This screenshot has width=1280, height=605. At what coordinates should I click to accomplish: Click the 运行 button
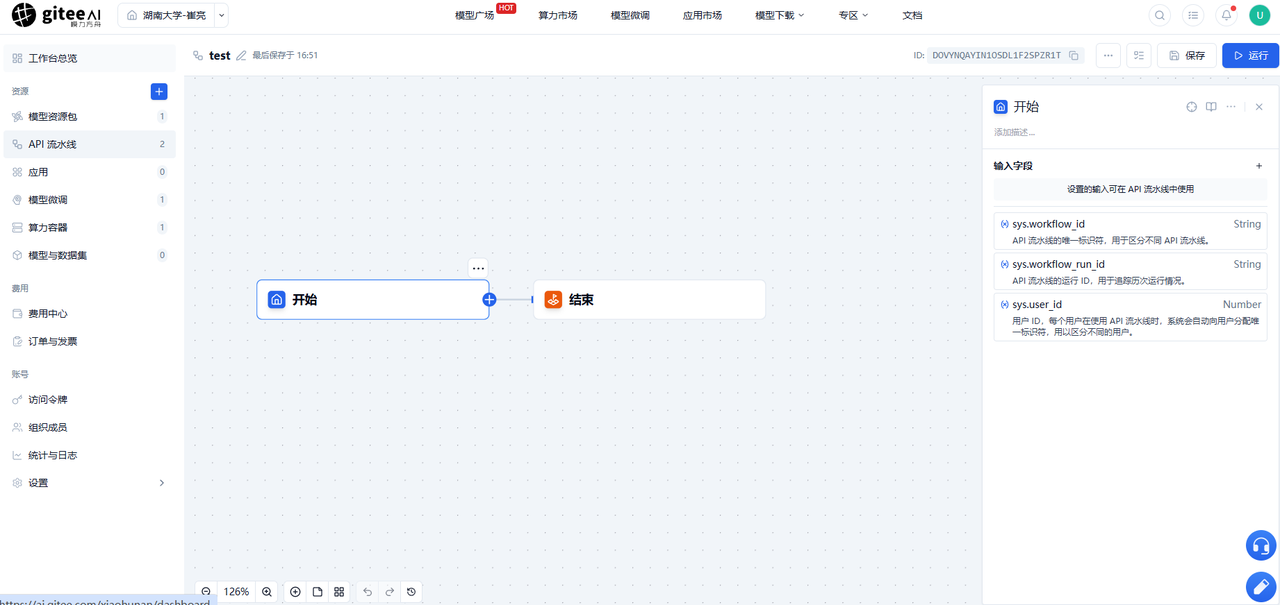pos(1250,56)
